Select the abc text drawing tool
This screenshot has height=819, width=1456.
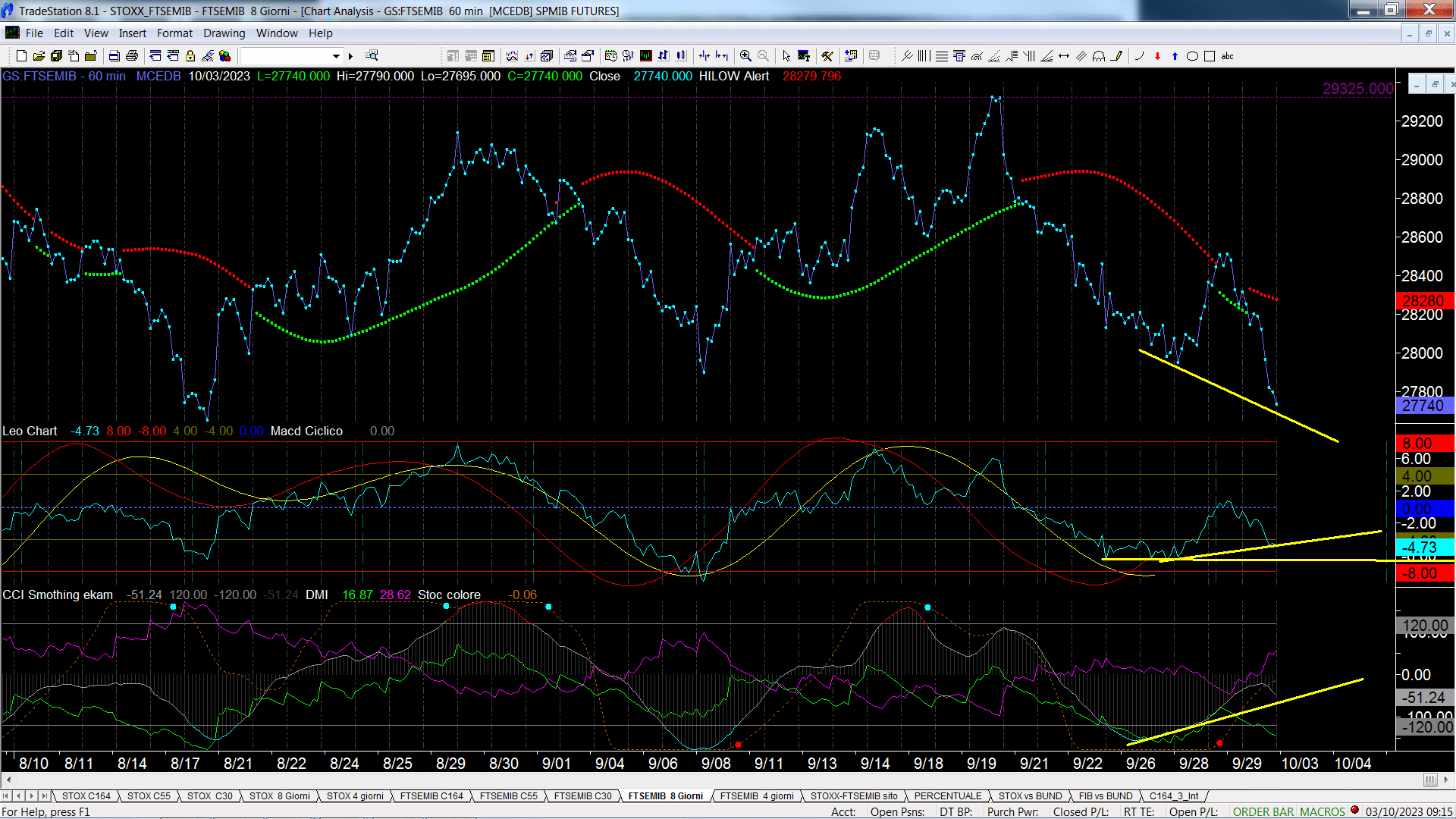[1228, 55]
